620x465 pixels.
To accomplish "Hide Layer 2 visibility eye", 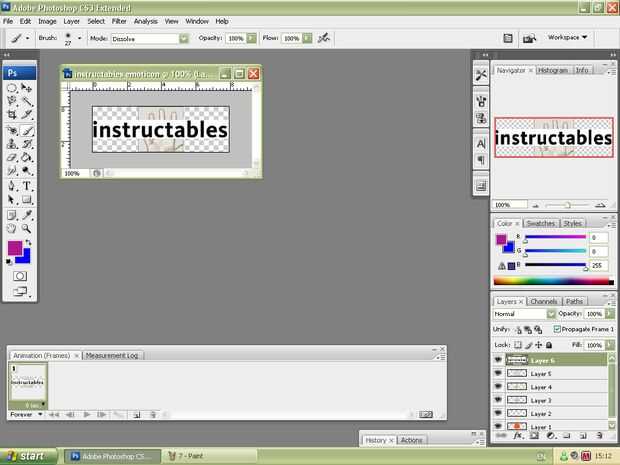I will pos(498,413).
